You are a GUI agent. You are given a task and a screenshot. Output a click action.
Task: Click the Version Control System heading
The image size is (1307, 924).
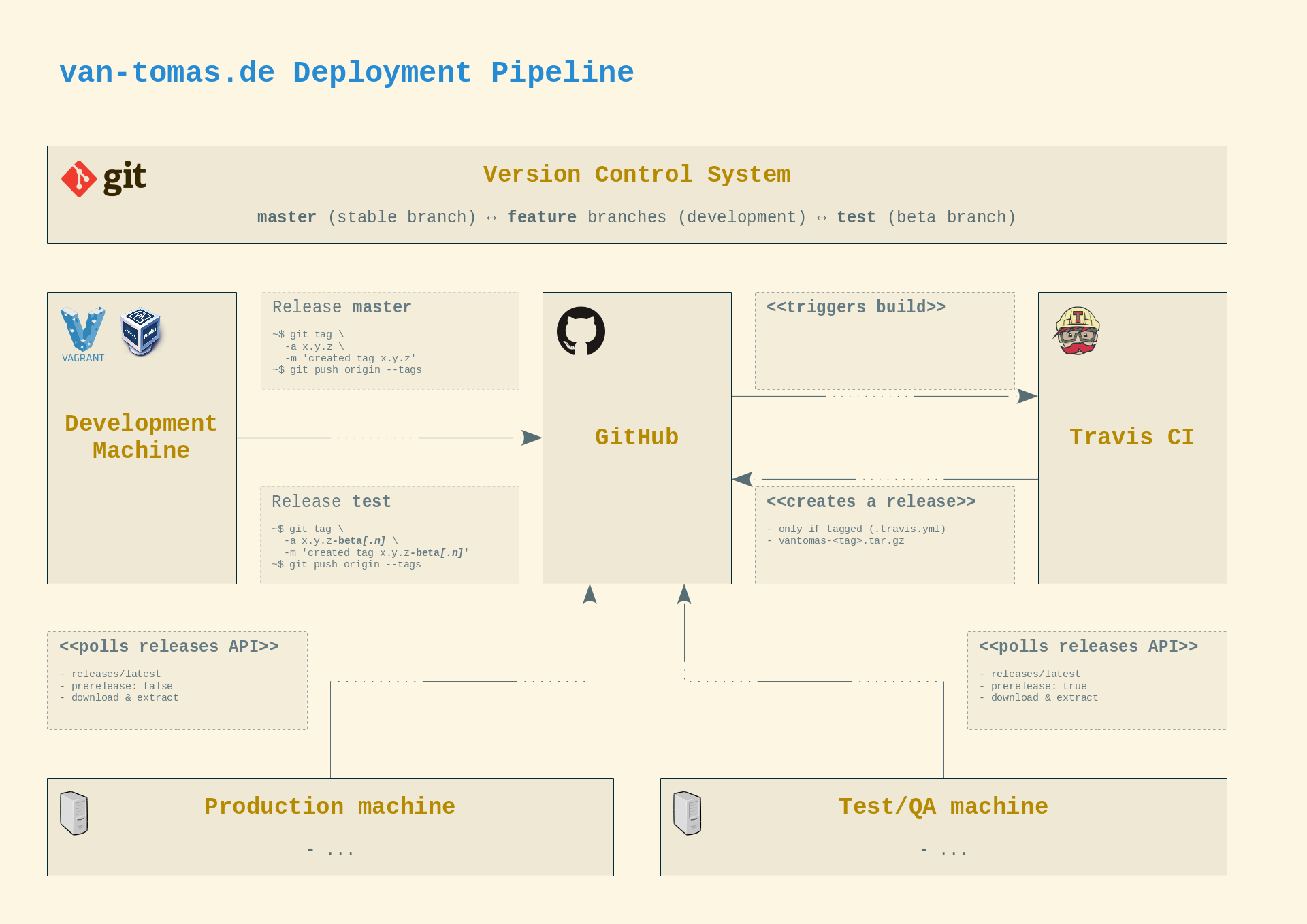click(636, 174)
